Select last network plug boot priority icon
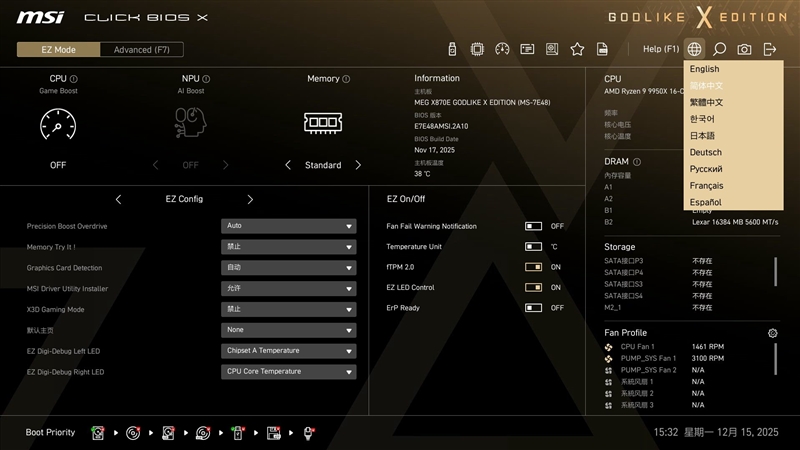 click(x=308, y=433)
